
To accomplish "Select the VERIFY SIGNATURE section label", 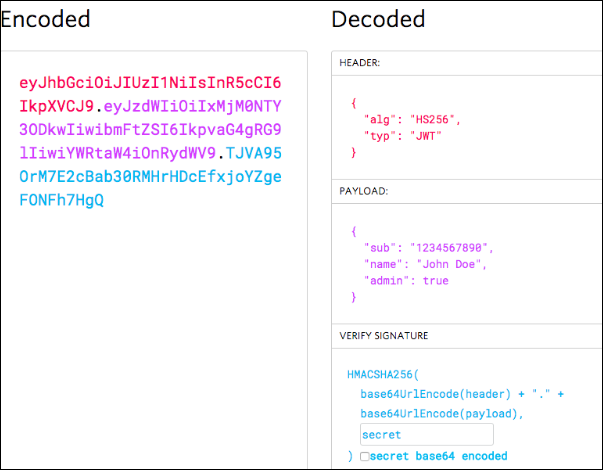I will (383, 336).
